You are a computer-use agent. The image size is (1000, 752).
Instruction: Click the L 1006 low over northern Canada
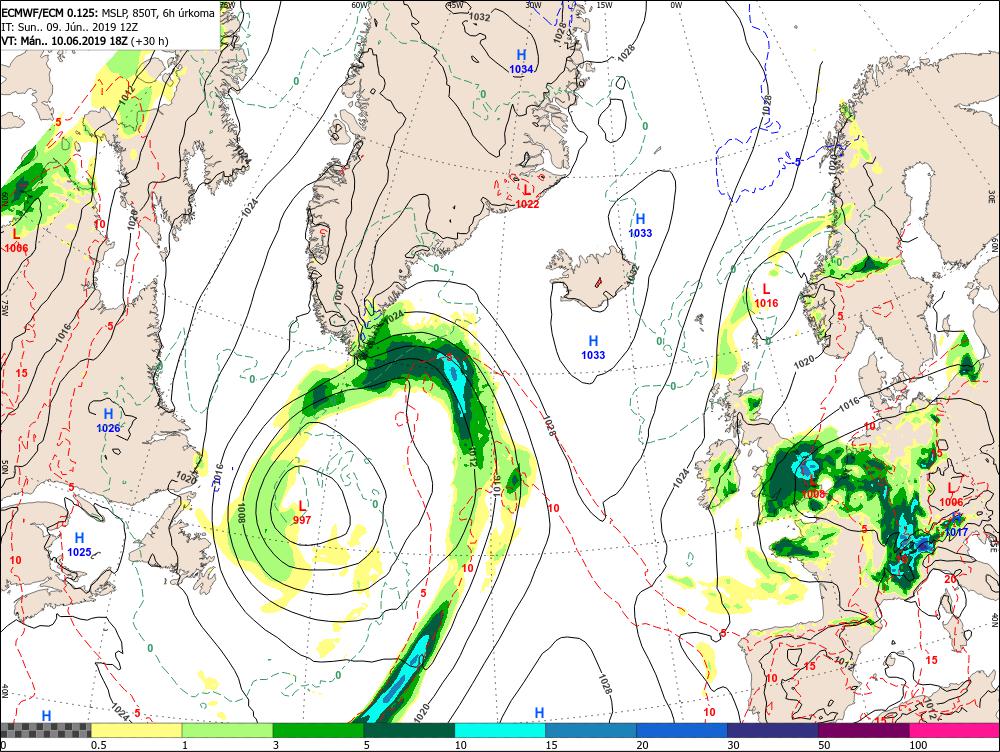16,241
